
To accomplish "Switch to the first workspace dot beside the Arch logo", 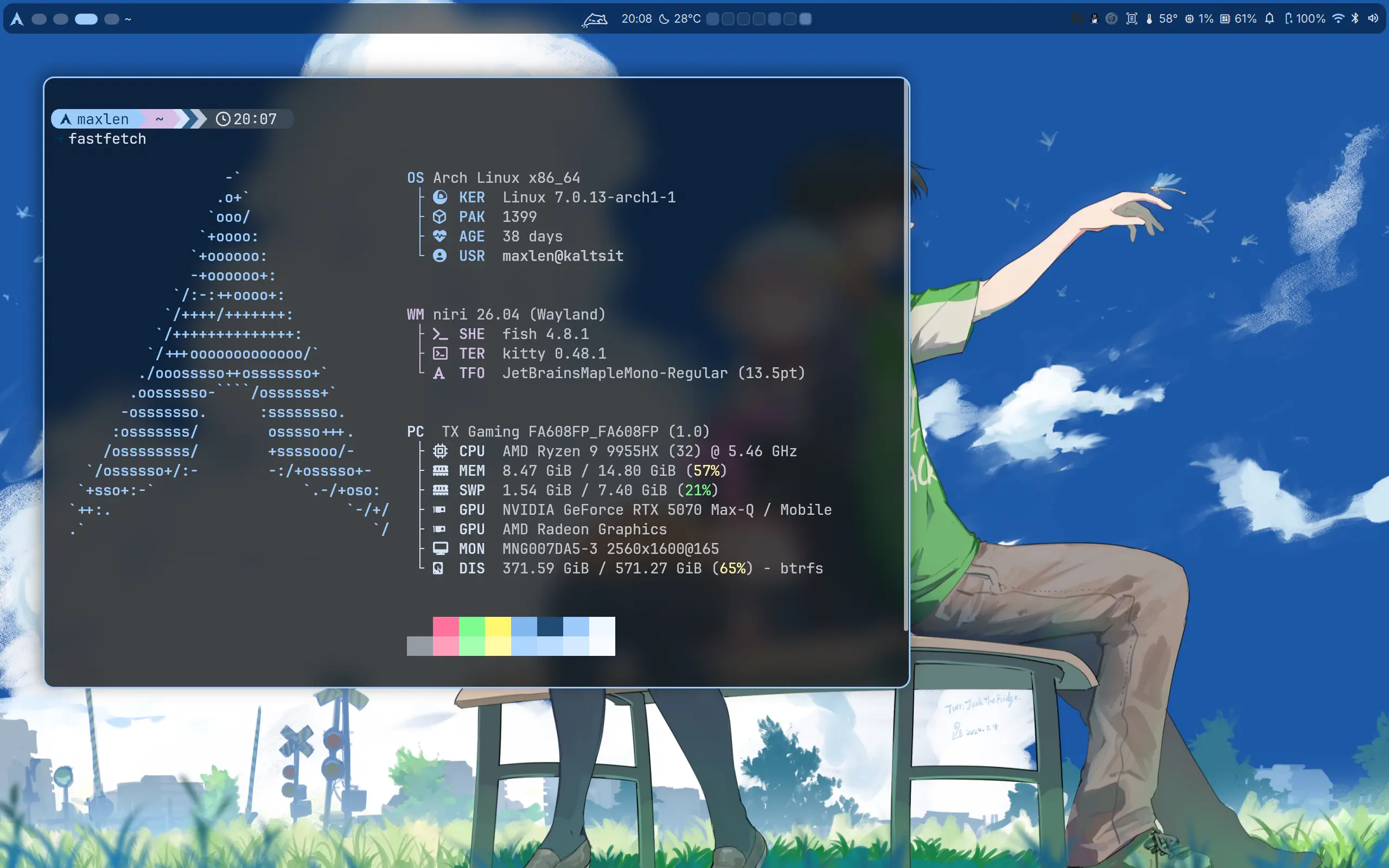I will click(x=39, y=19).
